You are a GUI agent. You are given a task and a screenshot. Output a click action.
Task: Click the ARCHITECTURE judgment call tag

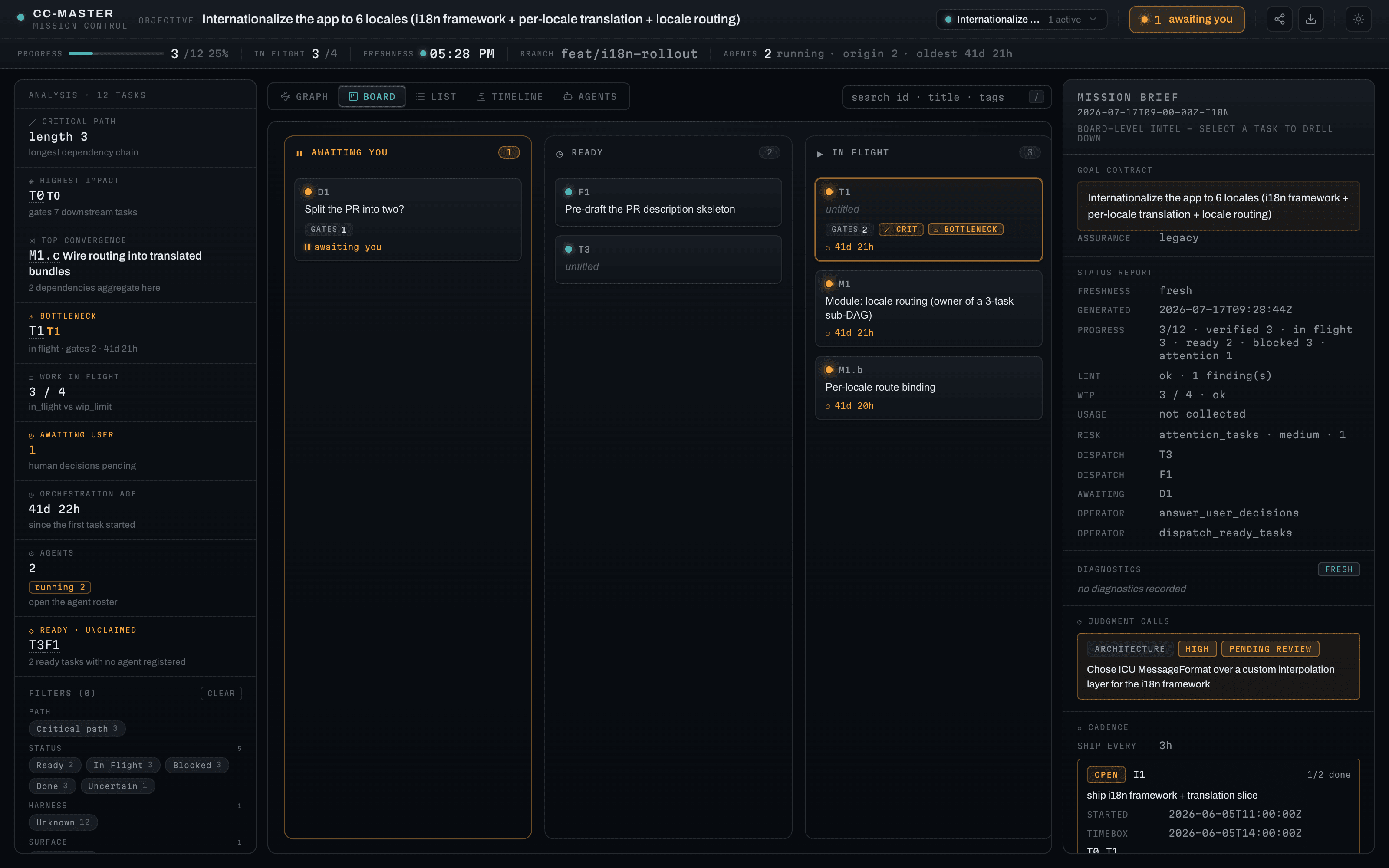click(1129, 649)
